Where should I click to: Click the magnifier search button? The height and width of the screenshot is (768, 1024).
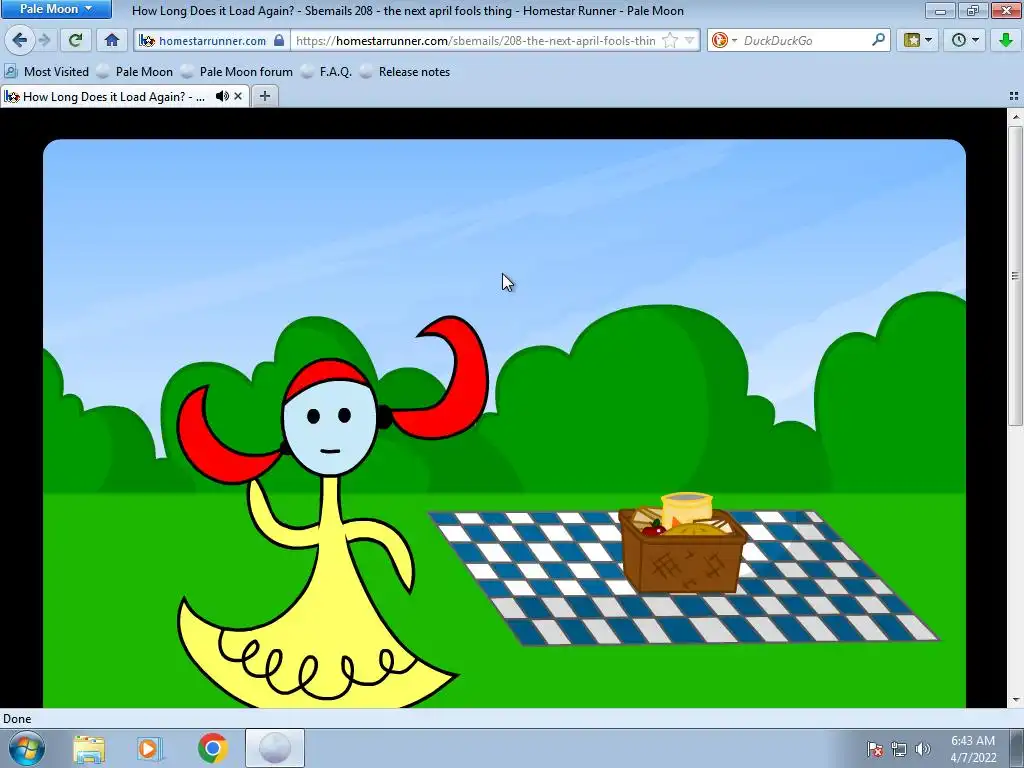coord(878,40)
